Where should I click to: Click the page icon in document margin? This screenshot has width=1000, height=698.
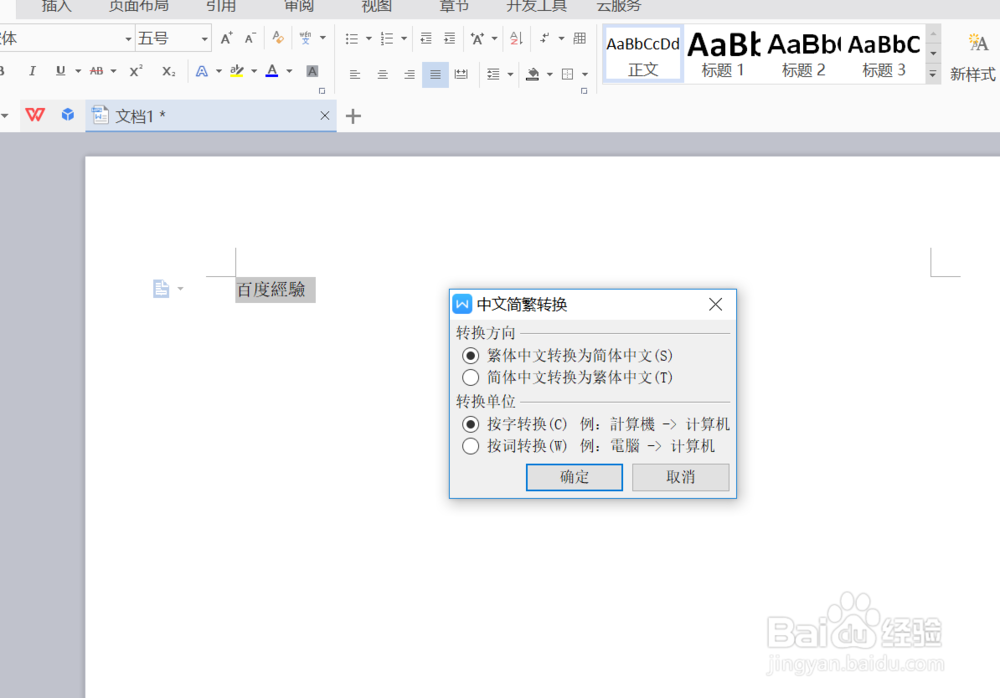[161, 289]
